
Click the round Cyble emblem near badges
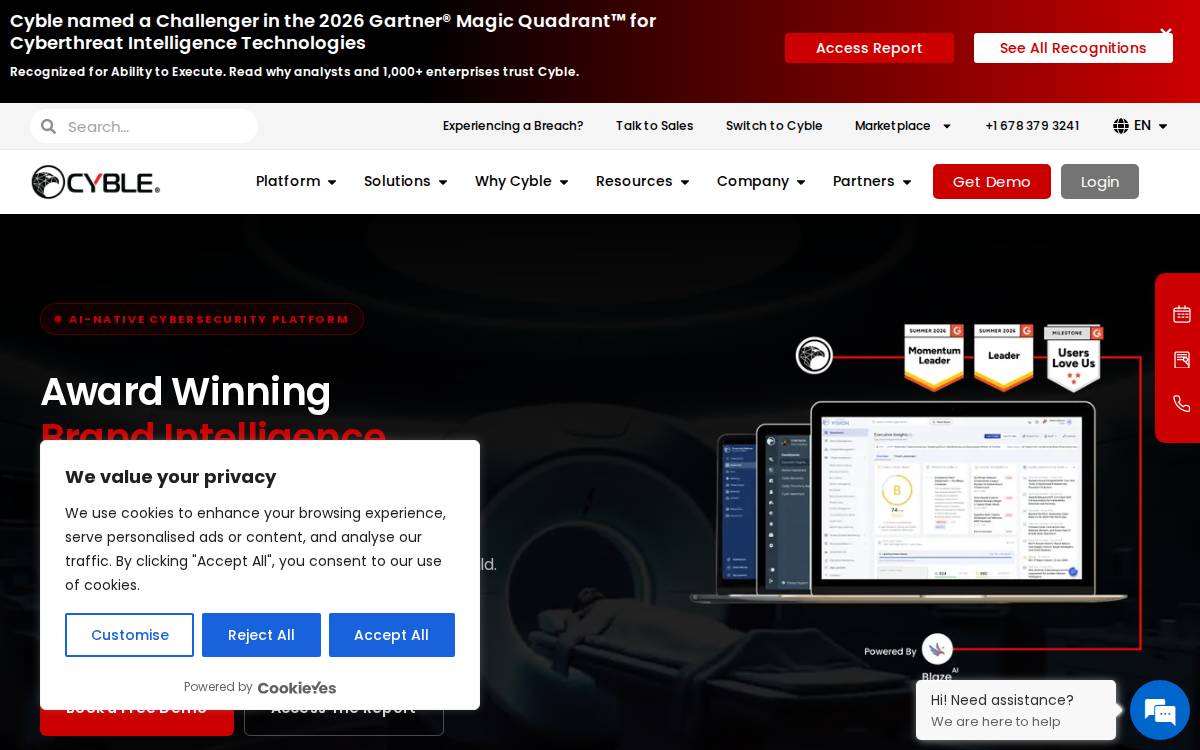pos(814,355)
